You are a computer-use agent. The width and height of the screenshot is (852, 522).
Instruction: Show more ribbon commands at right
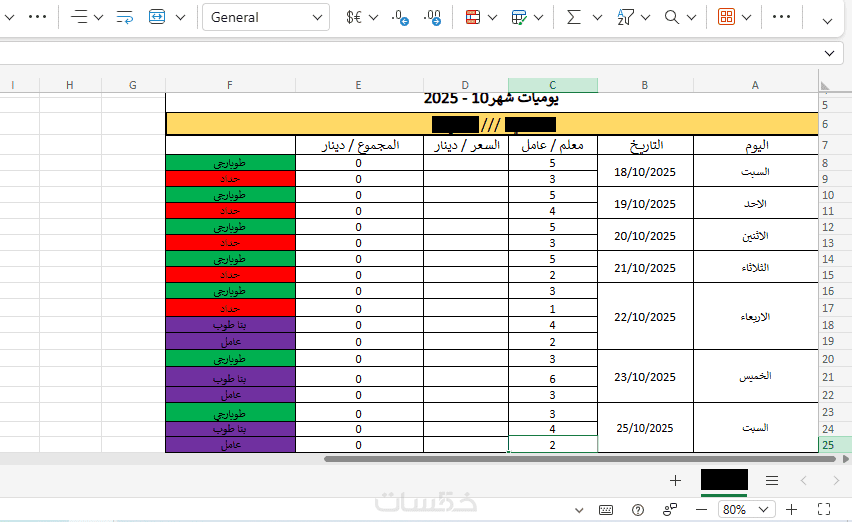click(x=781, y=17)
